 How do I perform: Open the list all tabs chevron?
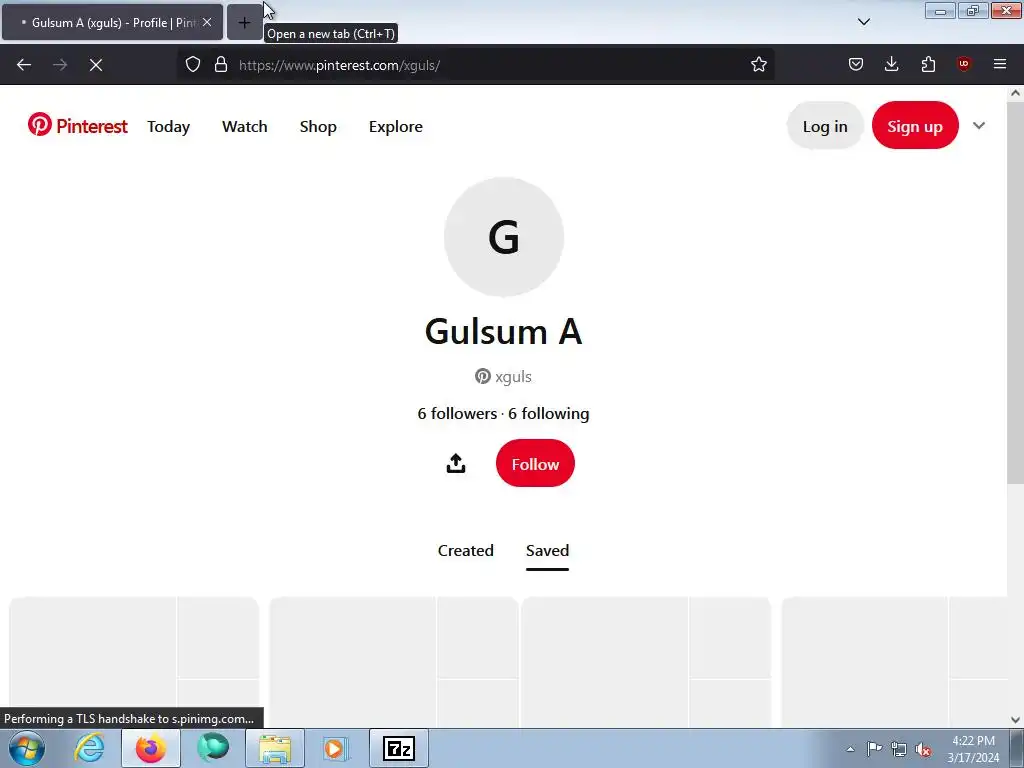(863, 22)
